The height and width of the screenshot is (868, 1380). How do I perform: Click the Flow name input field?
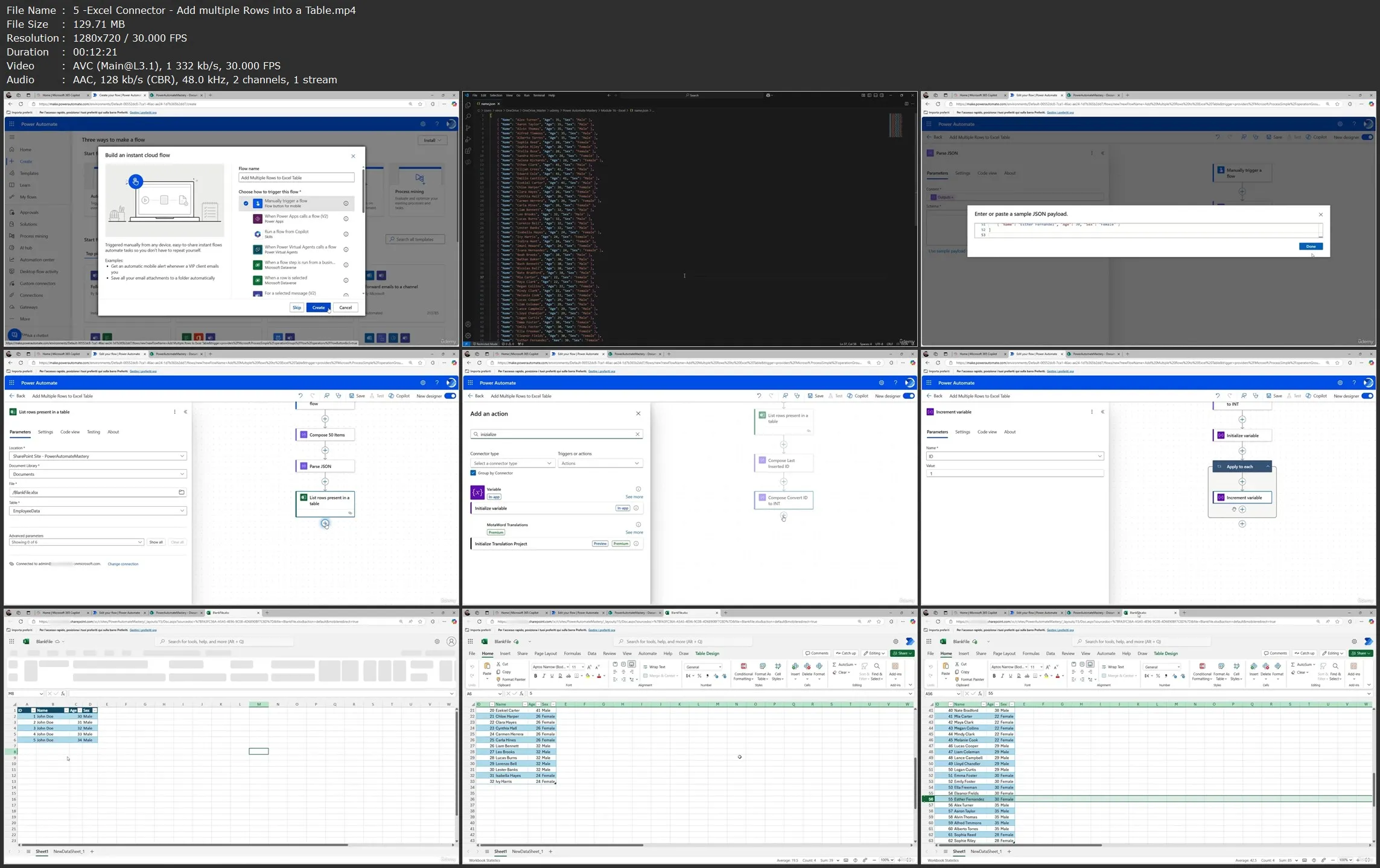tap(296, 178)
